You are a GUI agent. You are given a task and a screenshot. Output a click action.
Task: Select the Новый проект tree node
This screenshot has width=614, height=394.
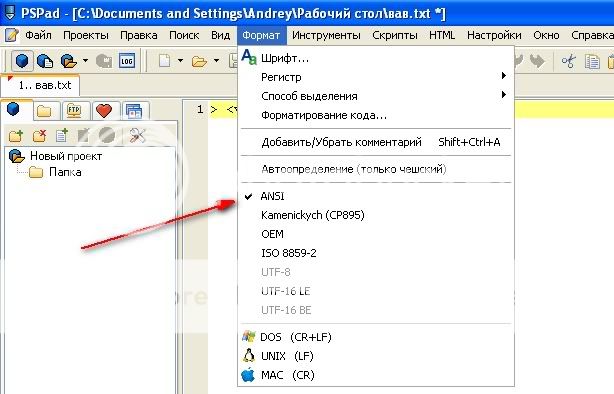pos(66,156)
